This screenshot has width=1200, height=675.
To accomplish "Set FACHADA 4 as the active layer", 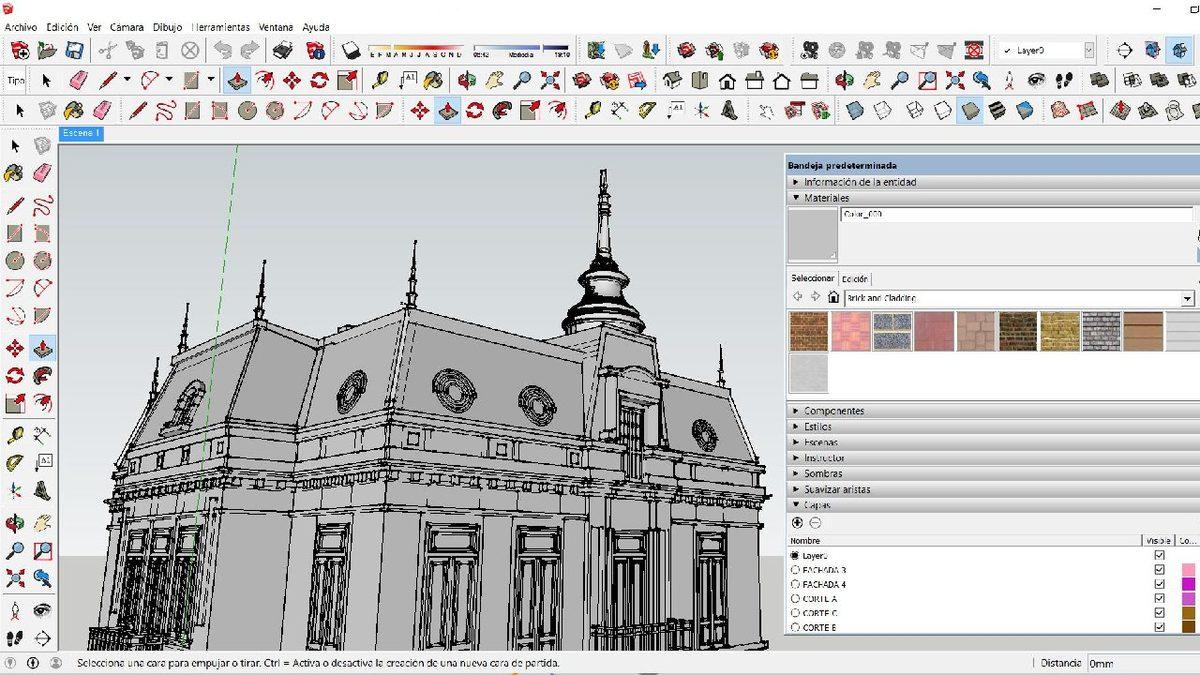I will pos(795,584).
